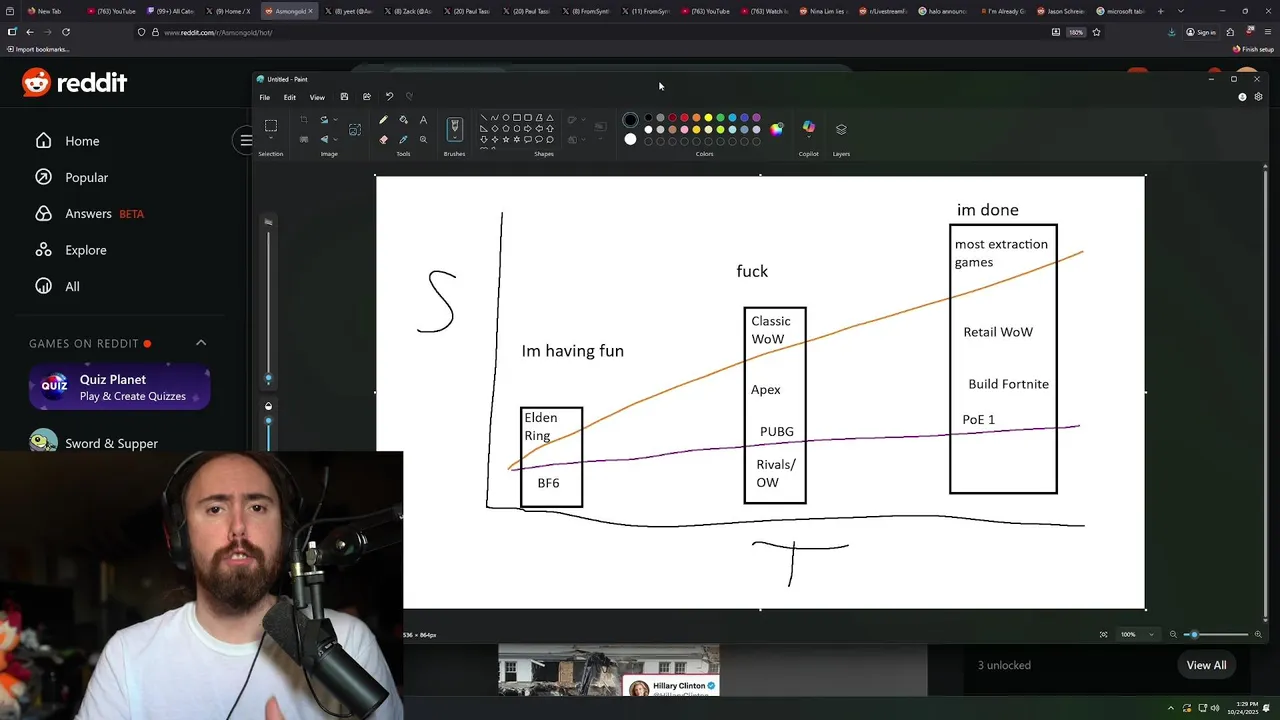Pick the yellow color swatch

(x=708, y=118)
